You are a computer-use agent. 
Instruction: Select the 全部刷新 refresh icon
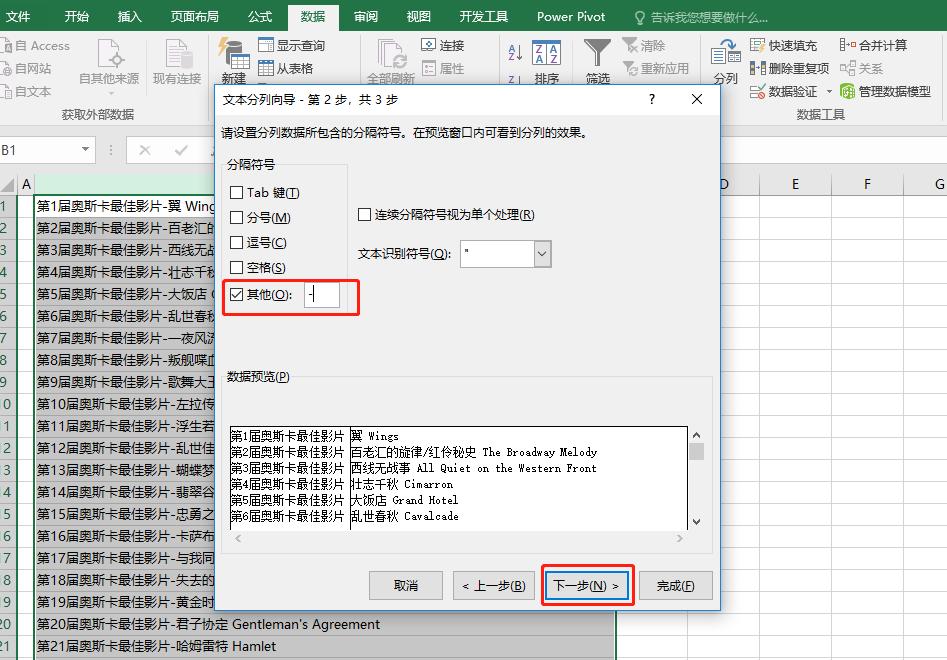(390, 55)
